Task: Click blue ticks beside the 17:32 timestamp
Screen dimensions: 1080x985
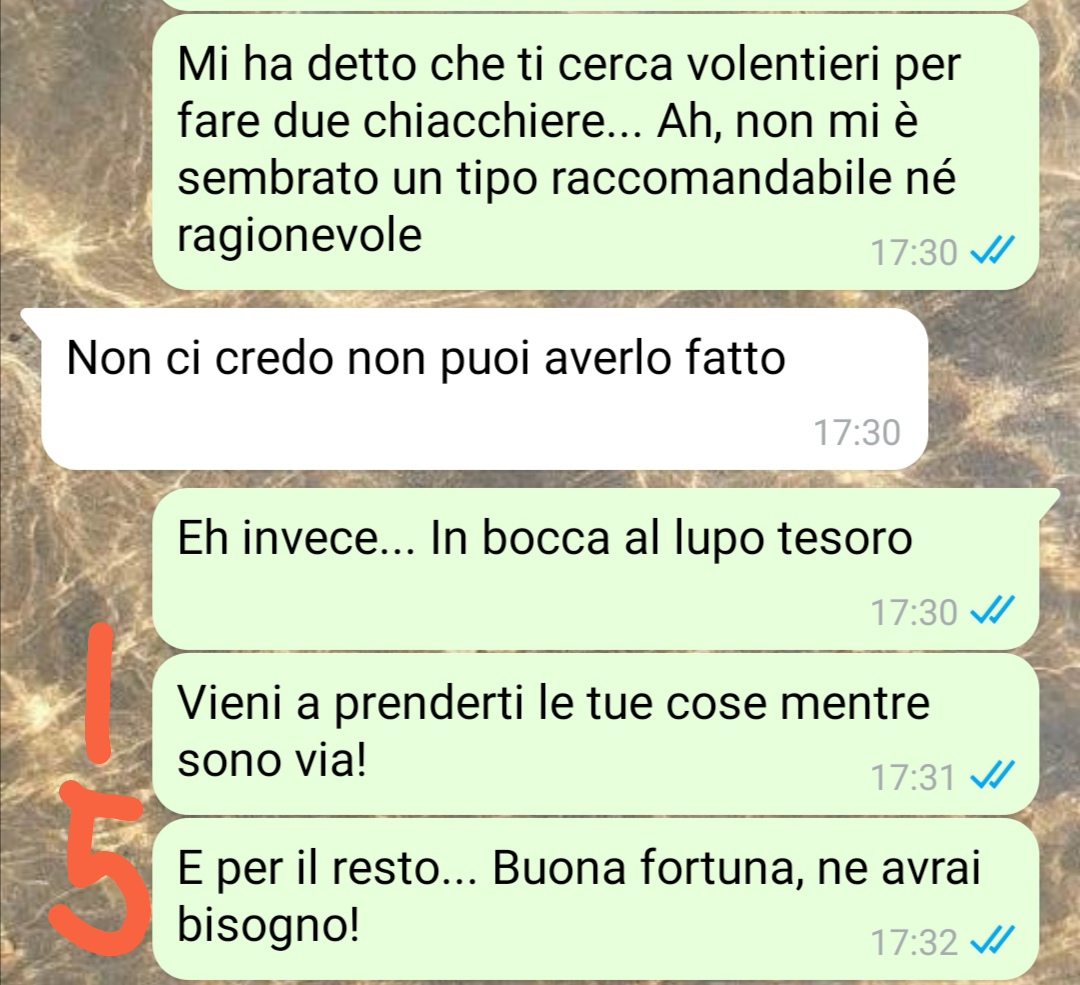Action: [993, 942]
